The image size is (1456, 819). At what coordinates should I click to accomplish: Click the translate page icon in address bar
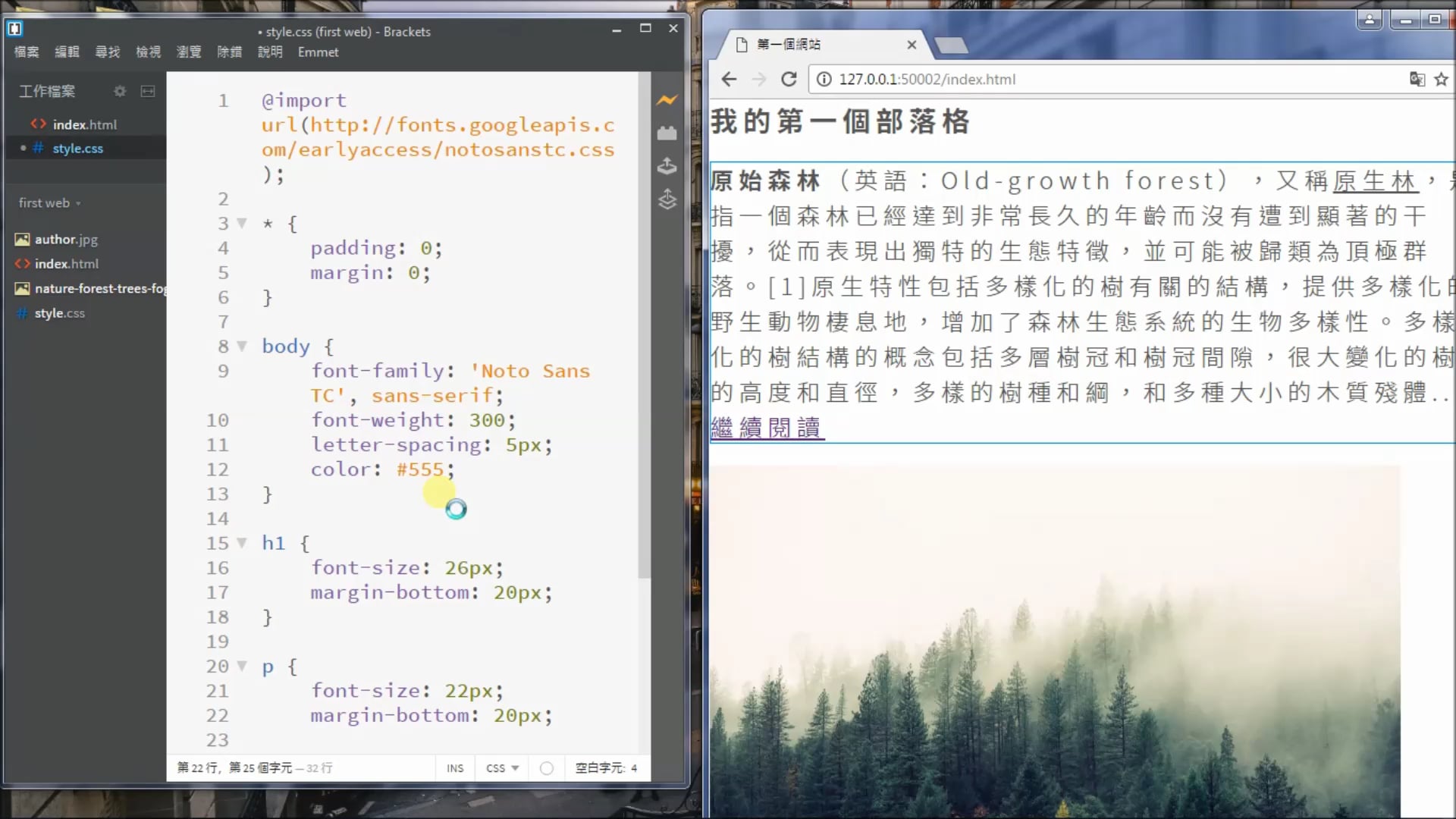click(x=1417, y=79)
